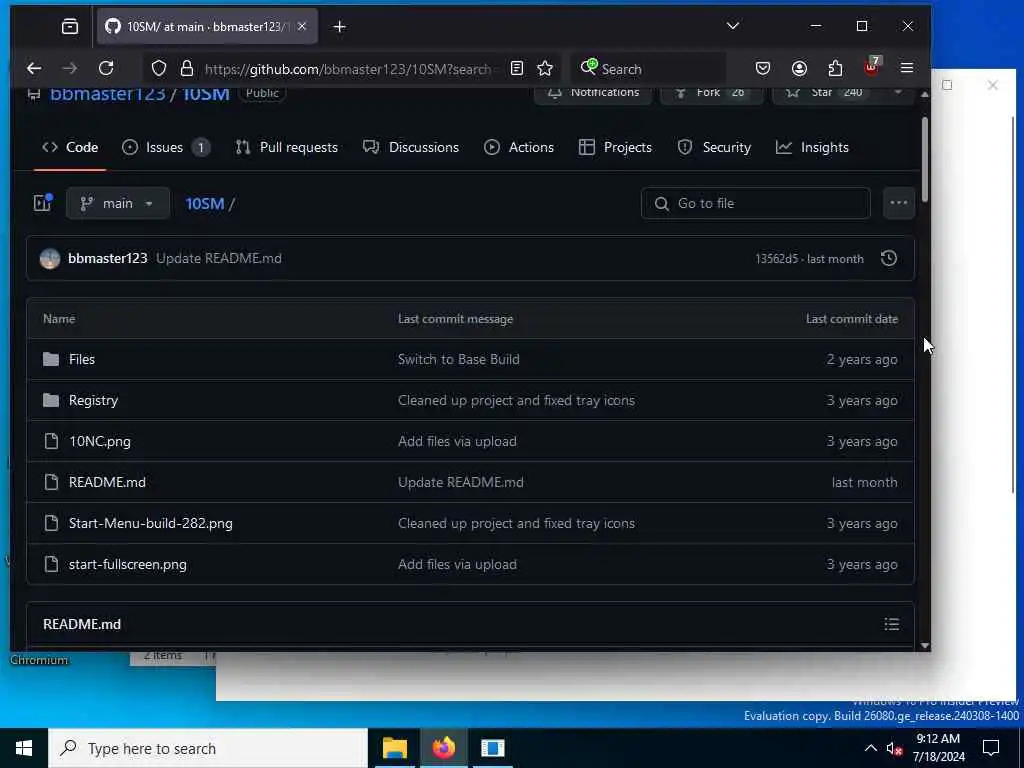
Task: Open the extensions puzzle icon
Action: coord(835,69)
